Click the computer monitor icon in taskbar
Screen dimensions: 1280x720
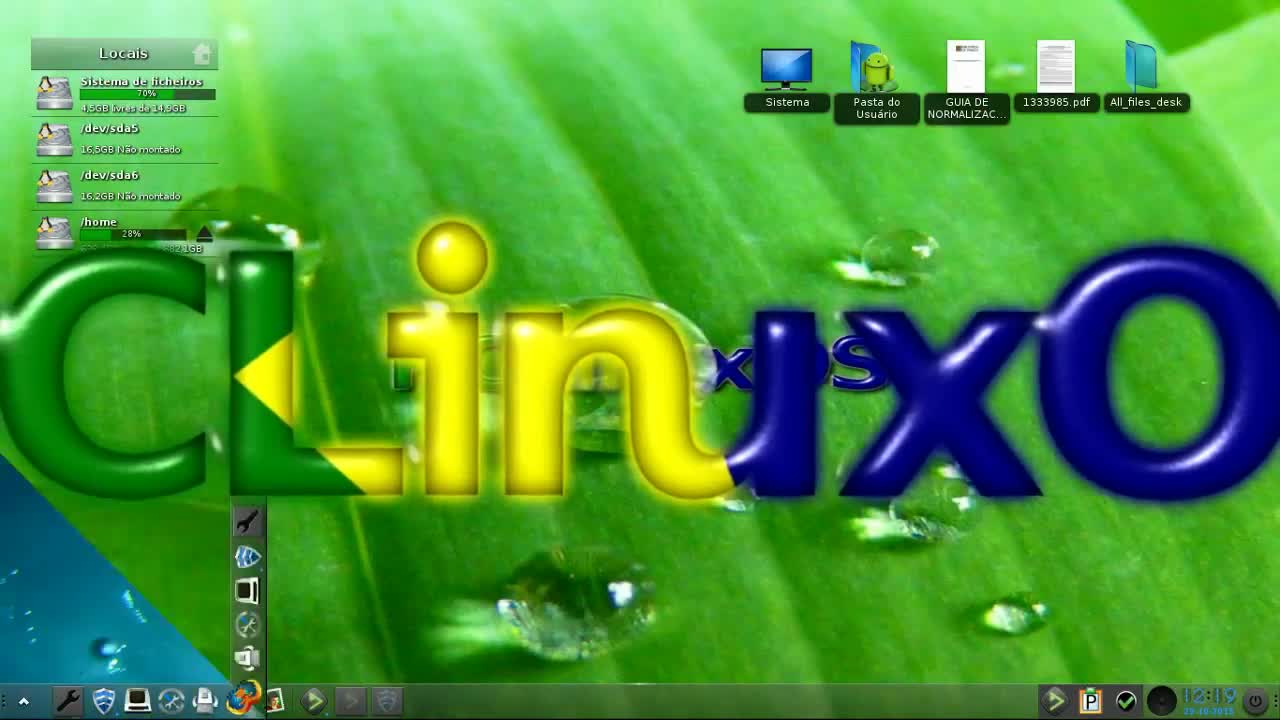click(138, 700)
